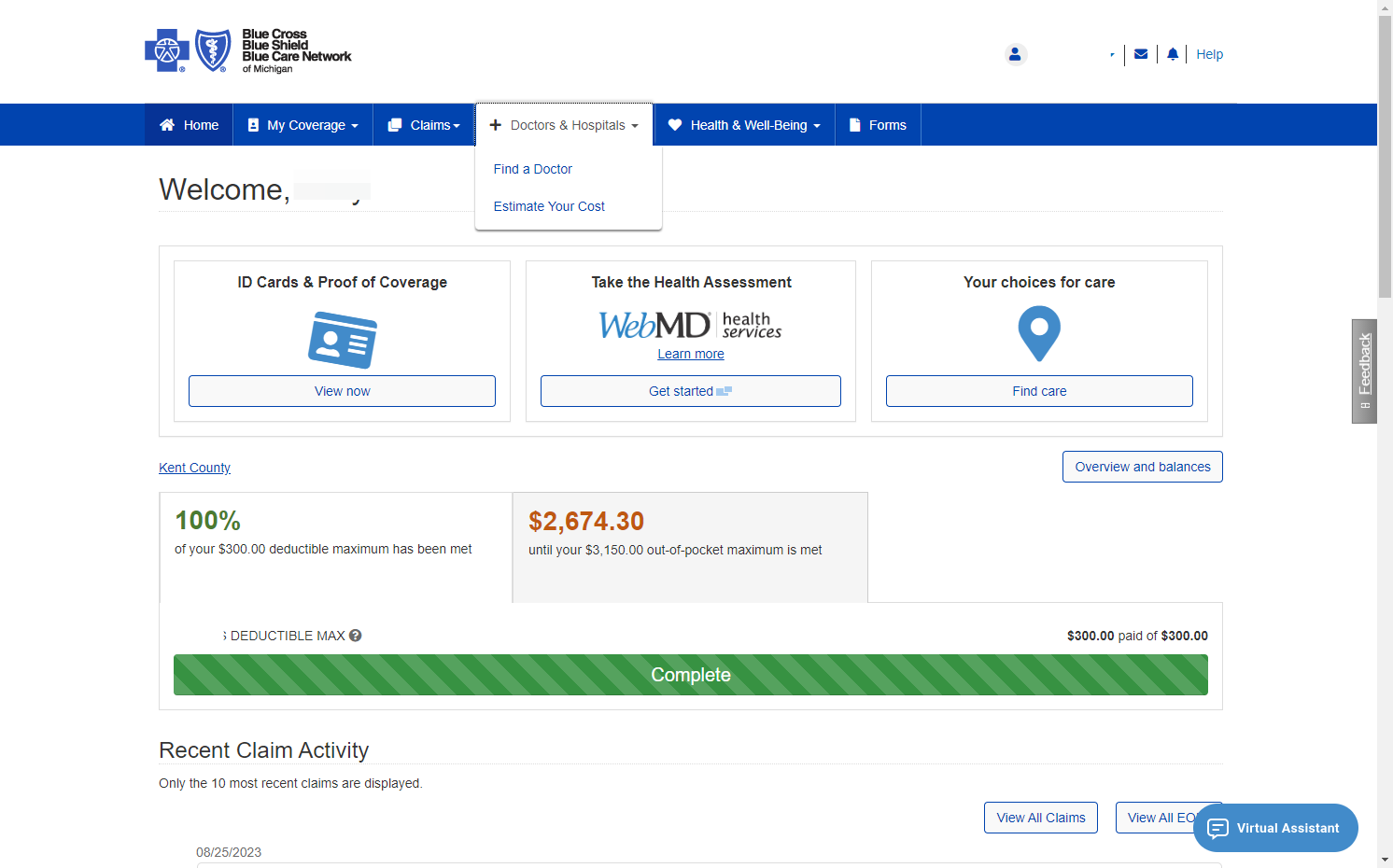Viewport: 1393px width, 868px height.
Task: Click the location pin icon
Action: click(x=1039, y=334)
